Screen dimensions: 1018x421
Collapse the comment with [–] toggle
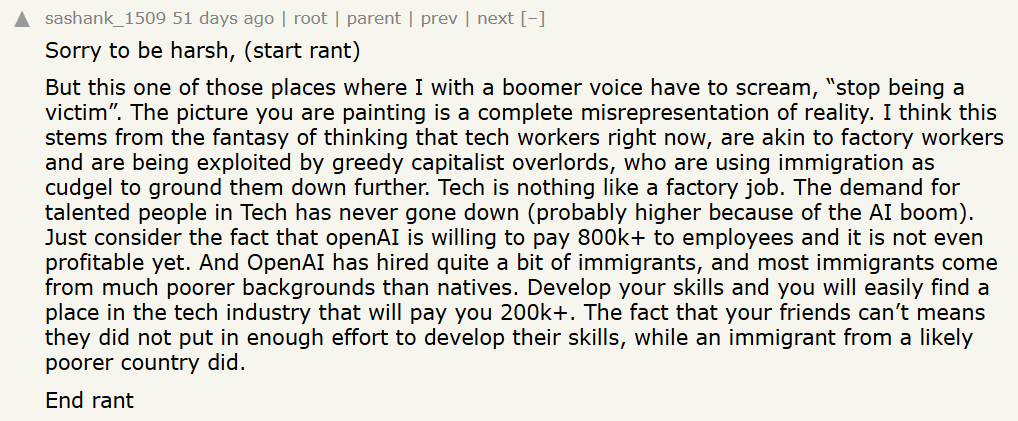click(532, 19)
